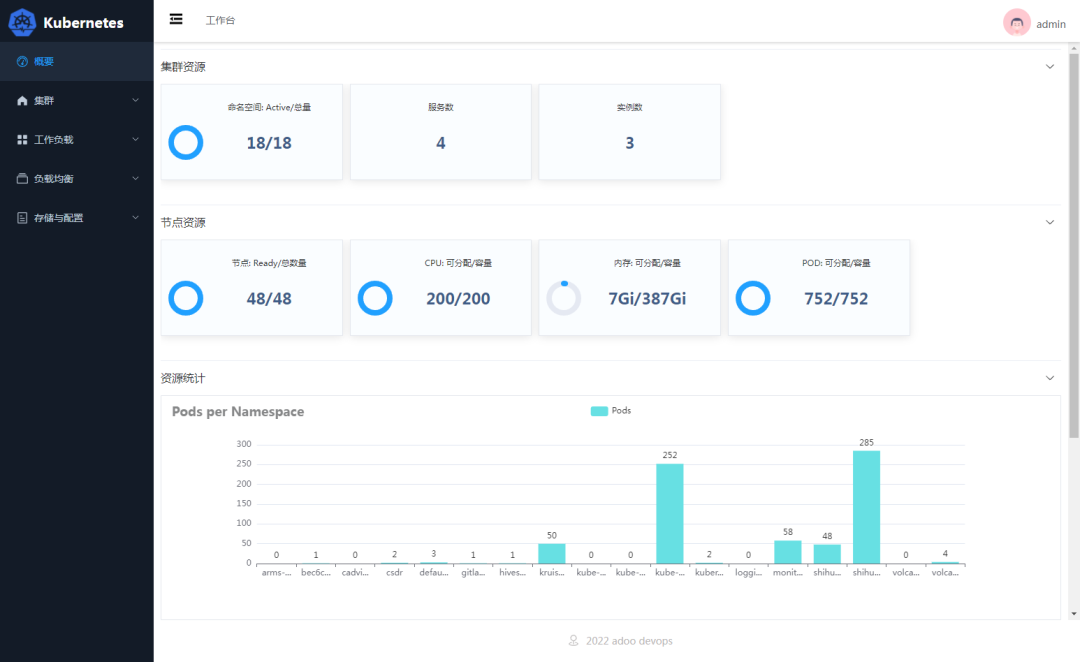Image resolution: width=1080 pixels, height=662 pixels.
Task: Click the 工作负载 grid icon in sidebar
Action: tap(22, 140)
